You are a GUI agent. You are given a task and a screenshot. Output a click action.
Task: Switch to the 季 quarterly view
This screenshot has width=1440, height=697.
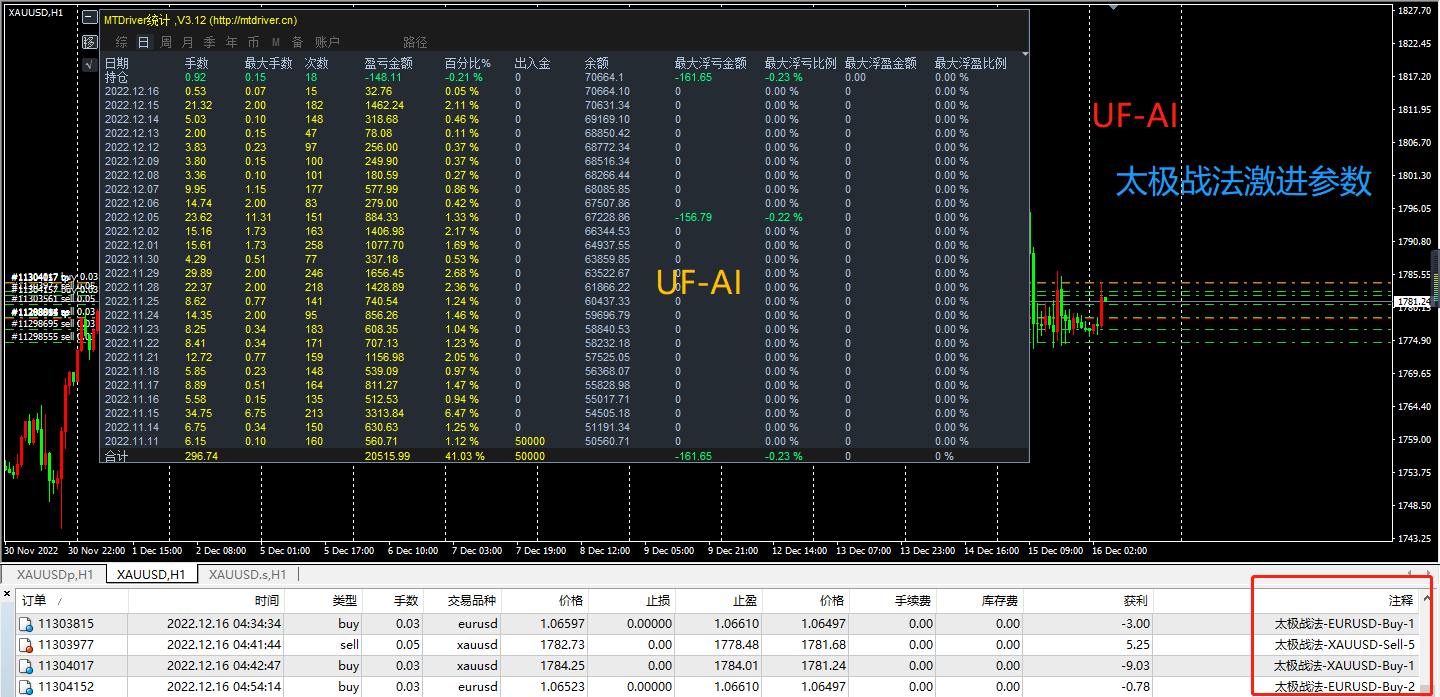[209, 42]
